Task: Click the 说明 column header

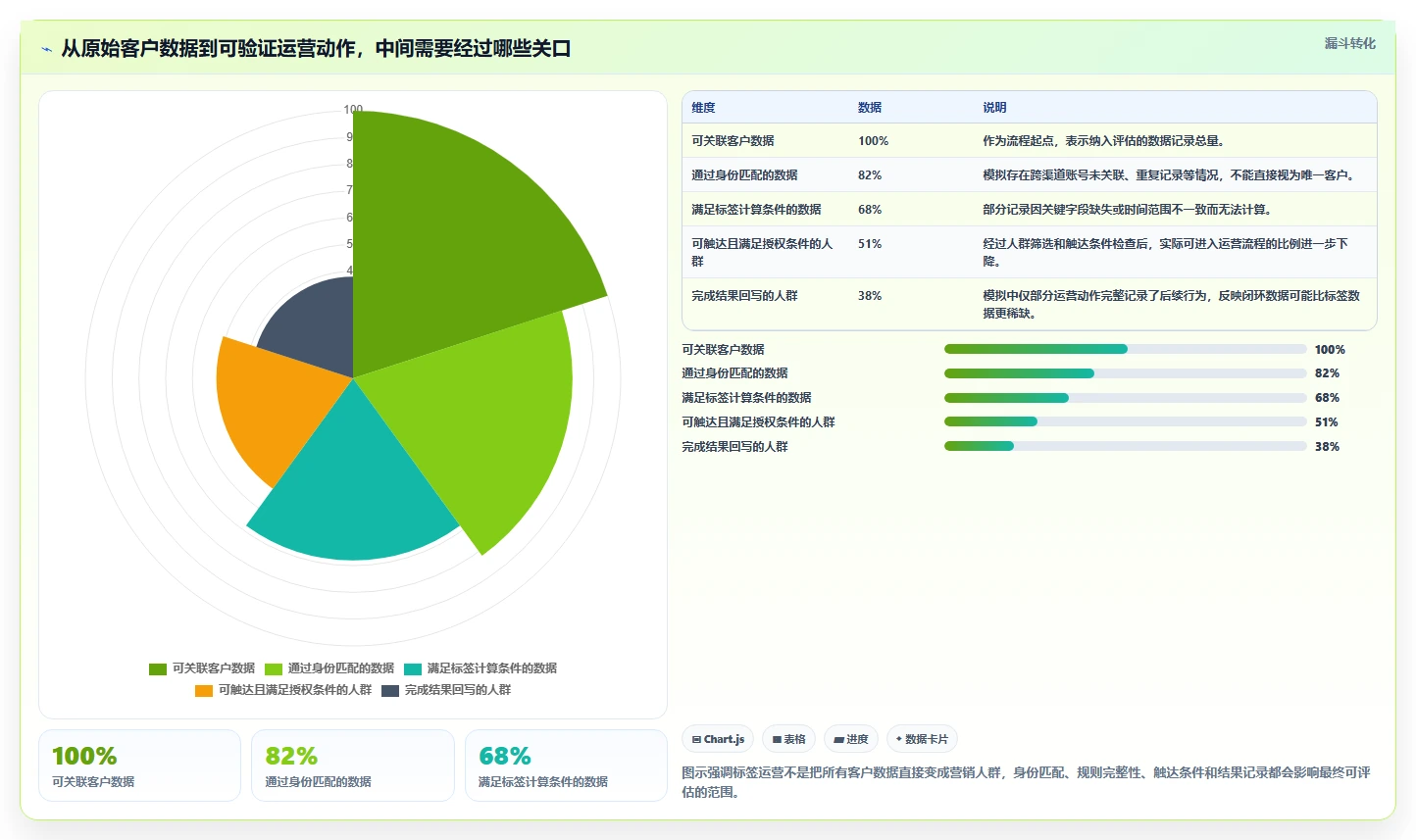Action: click(x=994, y=108)
